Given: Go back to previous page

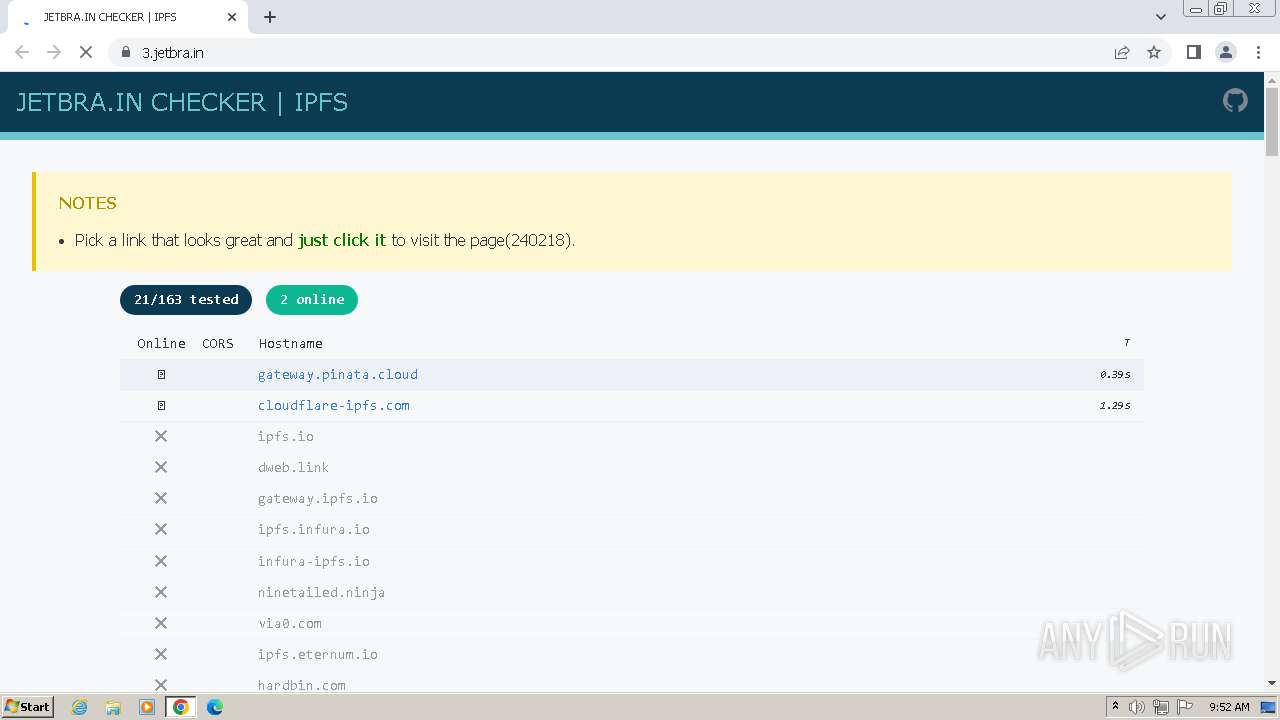Looking at the screenshot, I should 22,52.
